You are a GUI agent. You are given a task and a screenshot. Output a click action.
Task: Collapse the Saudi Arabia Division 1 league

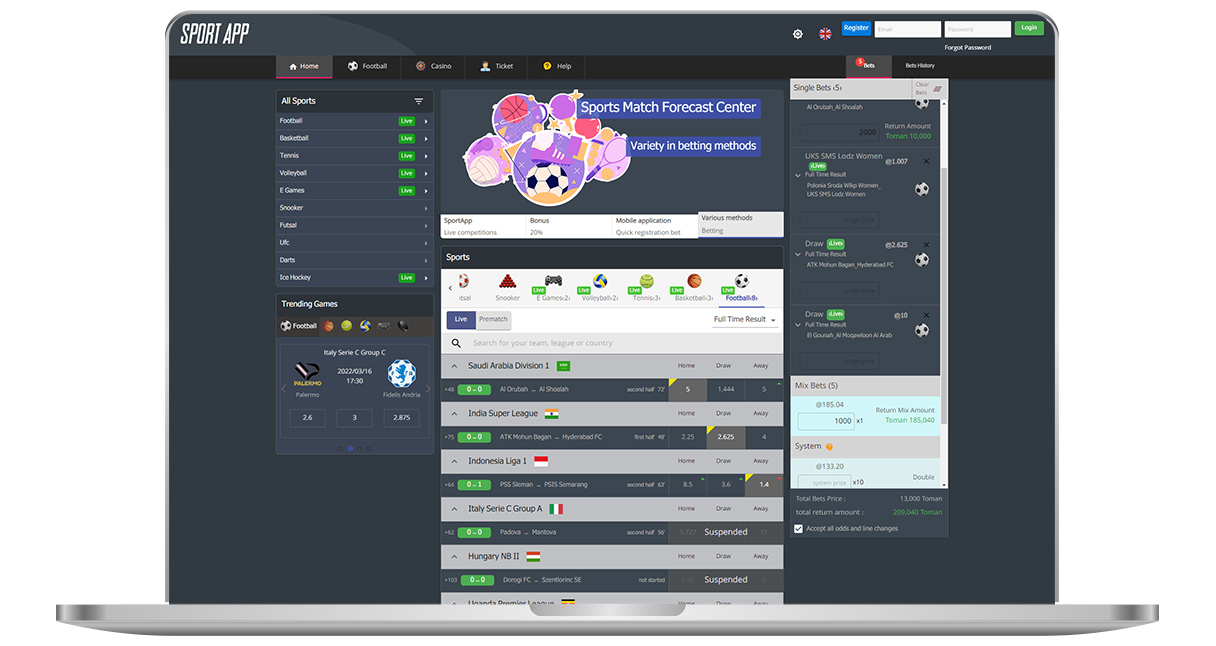[455, 366]
